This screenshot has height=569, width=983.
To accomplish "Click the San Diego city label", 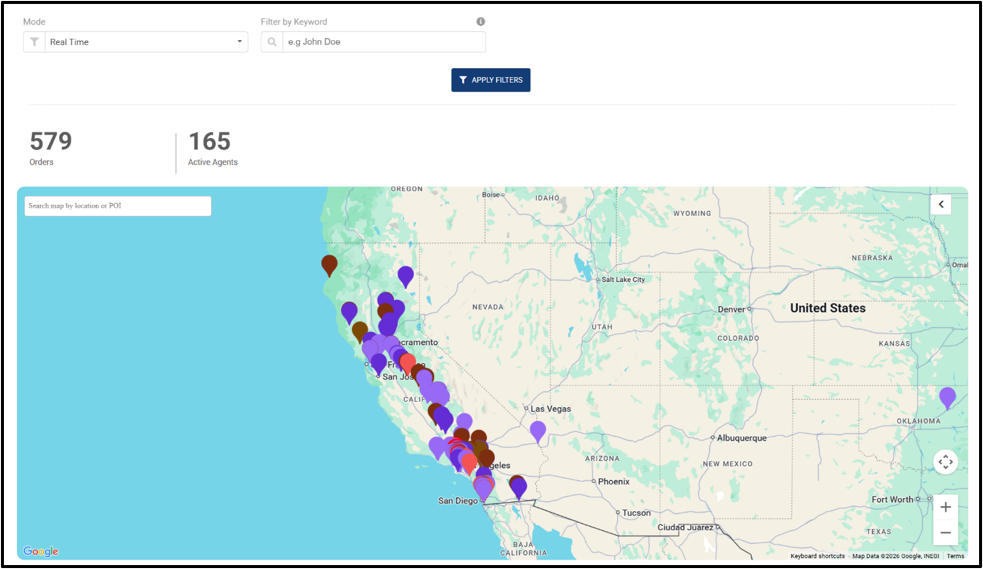I will coord(458,501).
